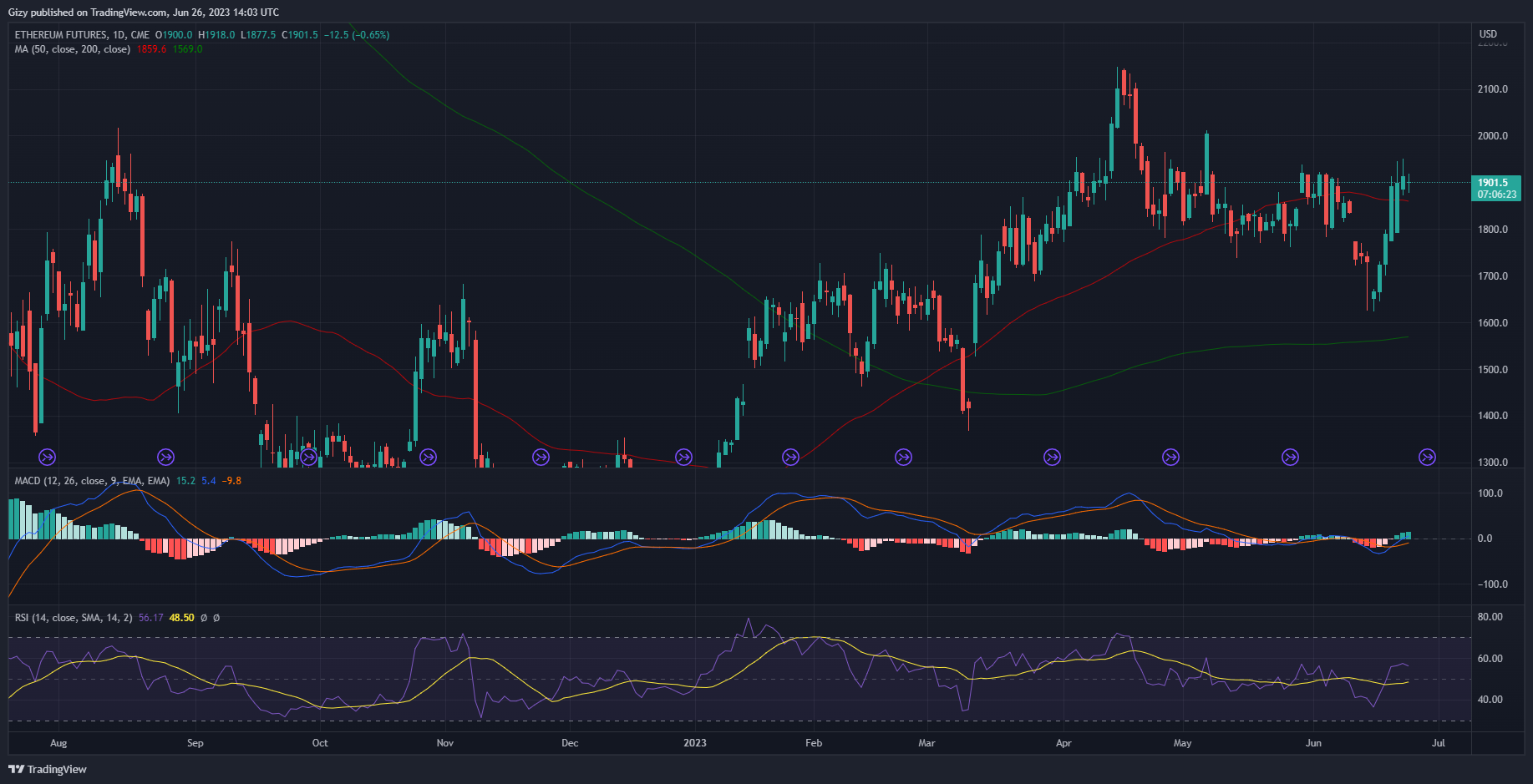Click the RSI axis label 40.00
This screenshot has height=784, width=1533.
tap(1490, 700)
